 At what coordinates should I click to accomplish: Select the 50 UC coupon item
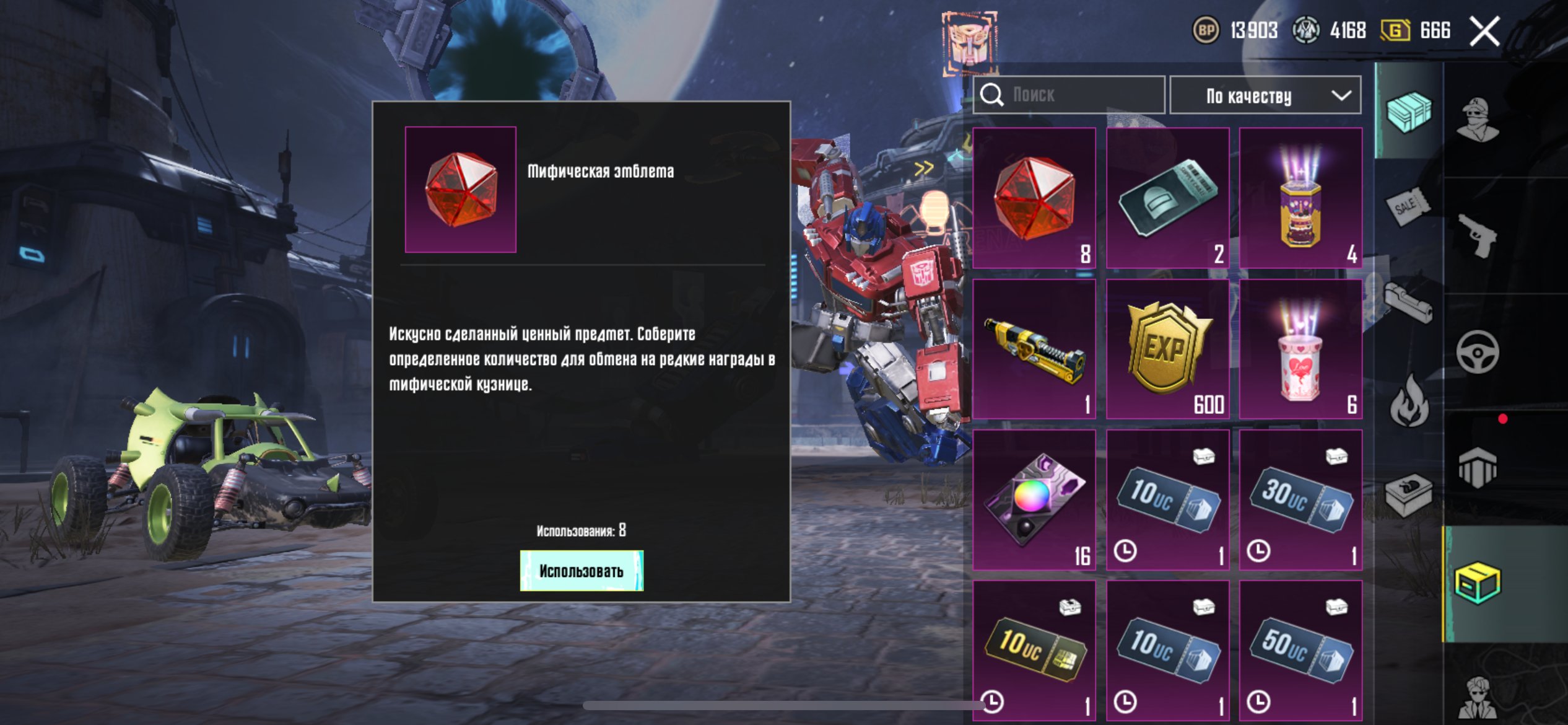coord(1300,651)
